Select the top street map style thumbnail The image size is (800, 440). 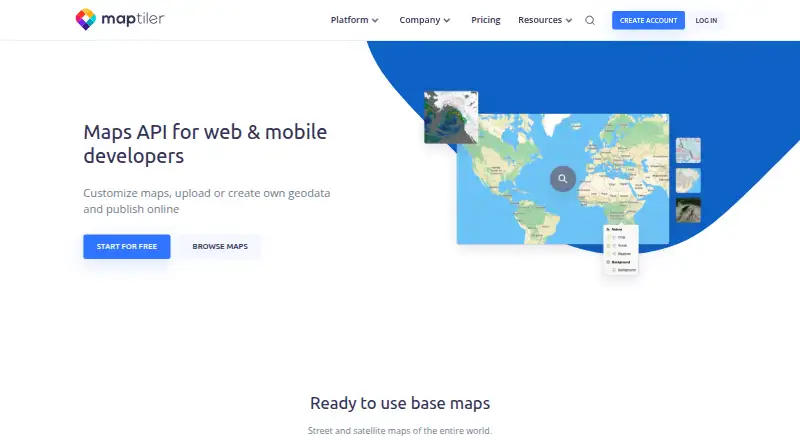pyautogui.click(x=688, y=150)
